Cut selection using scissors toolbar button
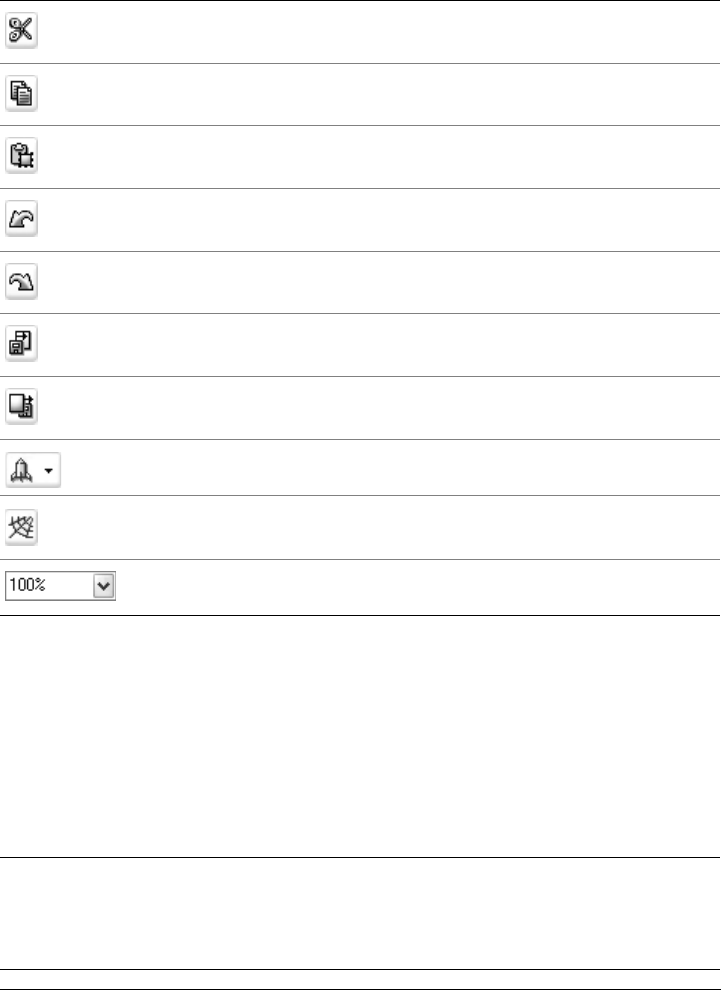721x990 pixels. 21,30
